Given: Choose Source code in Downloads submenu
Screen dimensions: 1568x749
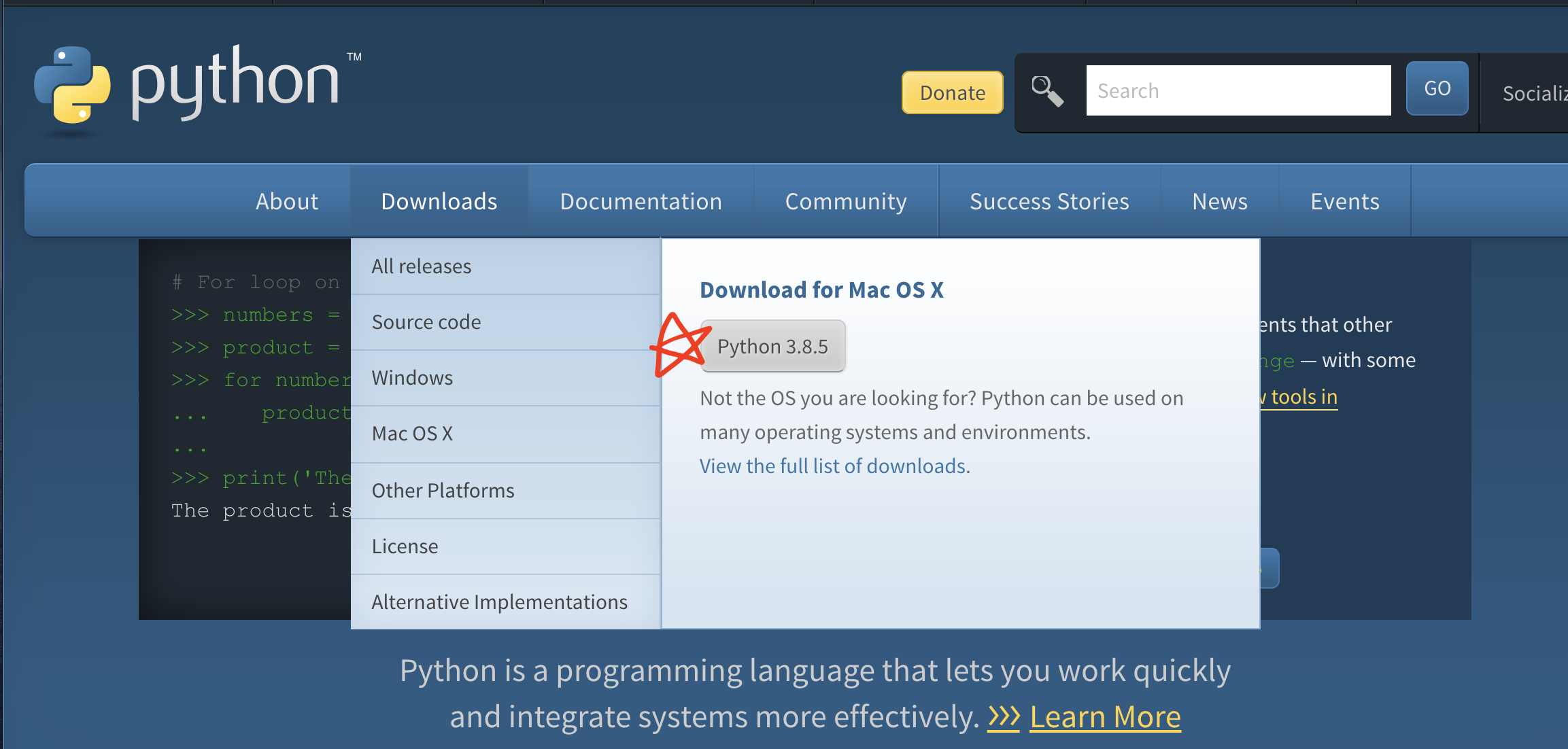Looking at the screenshot, I should click(426, 322).
